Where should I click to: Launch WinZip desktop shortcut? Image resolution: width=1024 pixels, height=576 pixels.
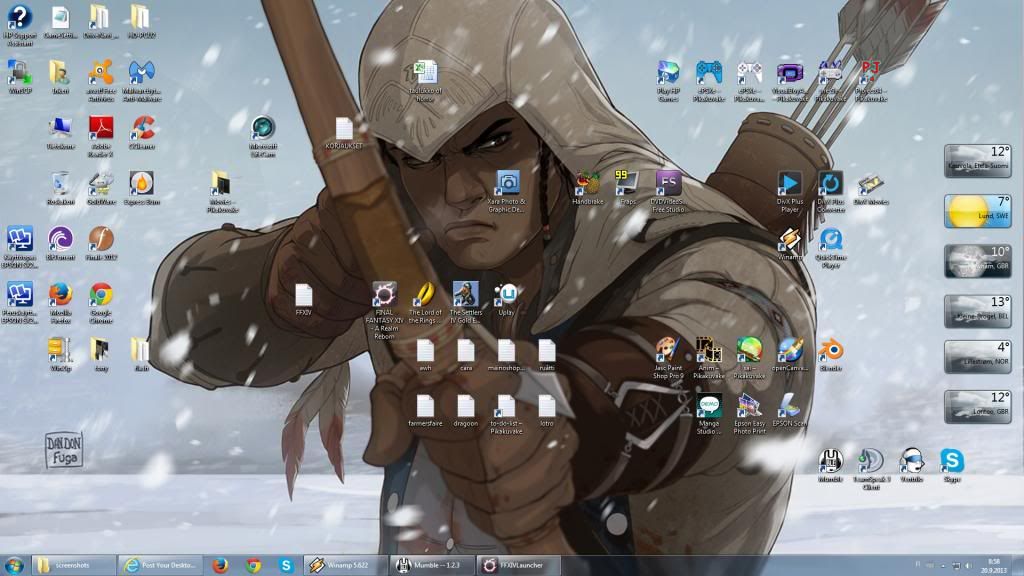tap(60, 355)
